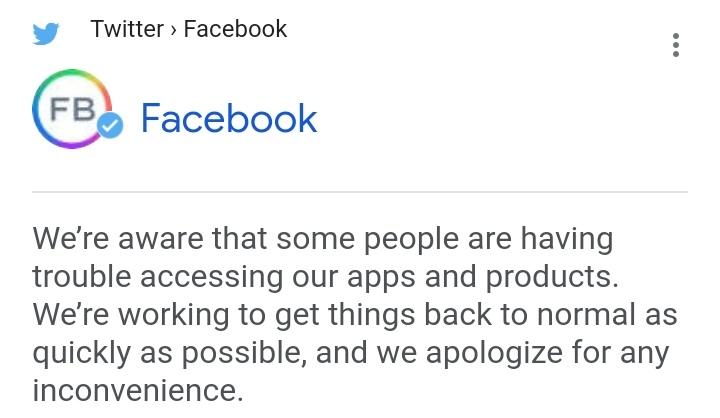Image resolution: width=720 pixels, height=418 pixels.
Task: Open the large blue Facebook title link
Action: pyautogui.click(x=228, y=119)
